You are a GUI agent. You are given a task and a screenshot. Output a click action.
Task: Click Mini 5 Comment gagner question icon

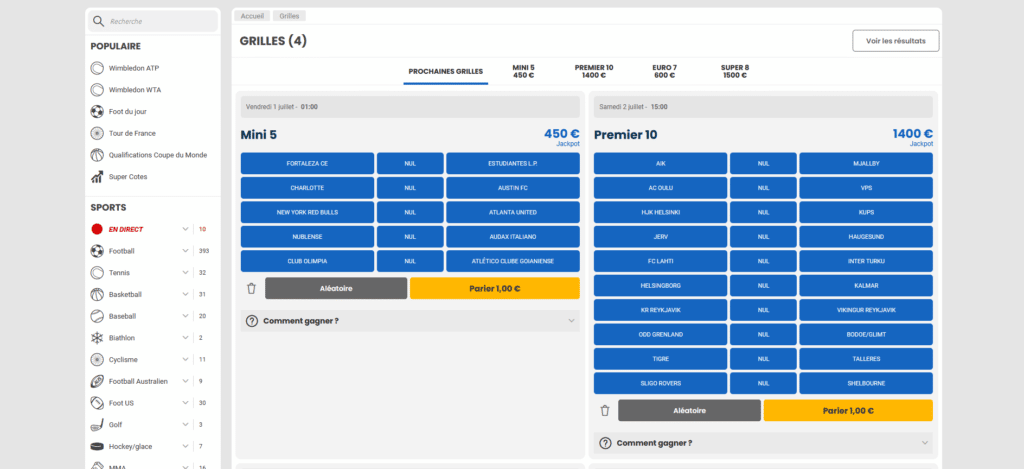pos(252,321)
